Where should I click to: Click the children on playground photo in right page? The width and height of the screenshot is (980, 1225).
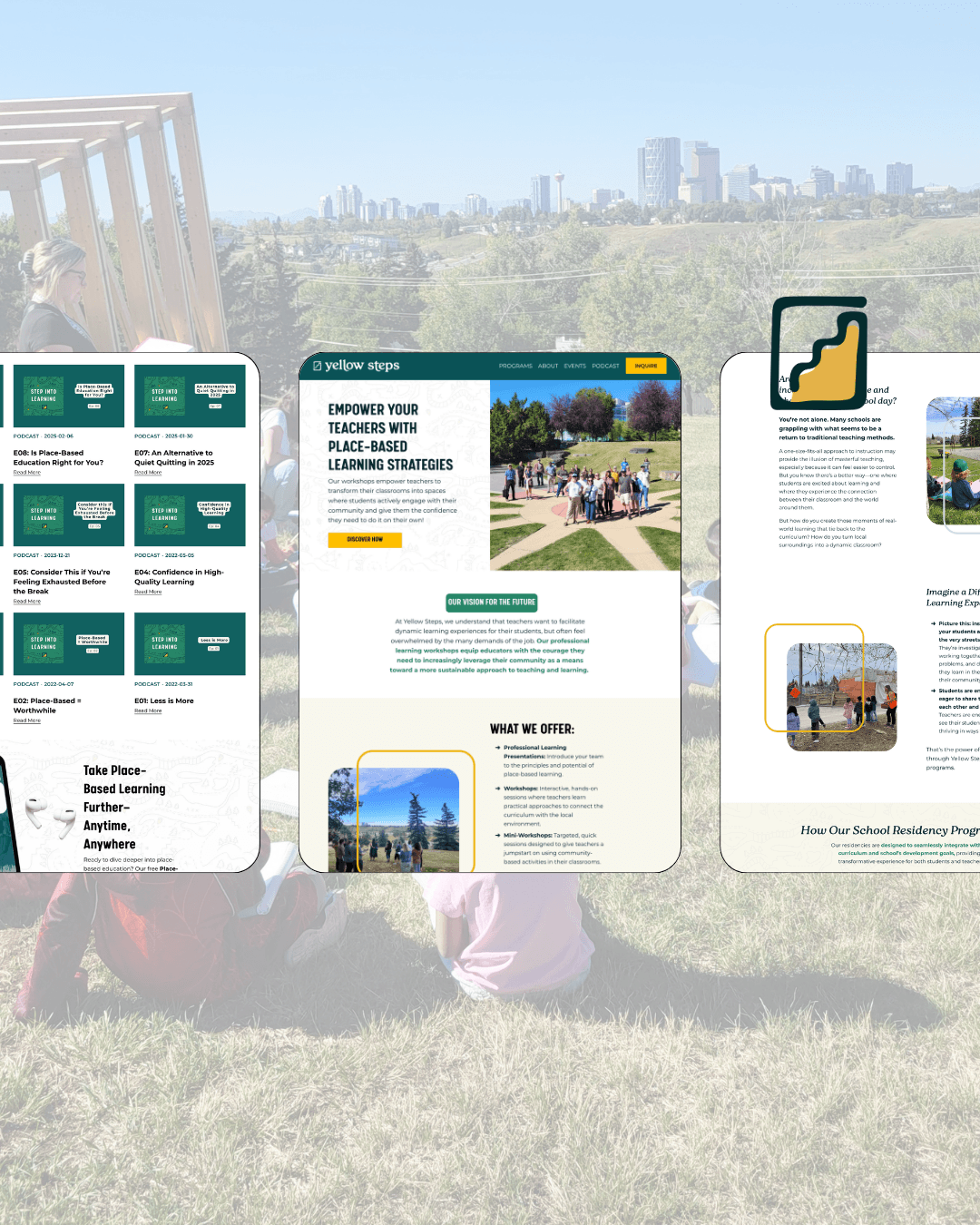(842, 697)
